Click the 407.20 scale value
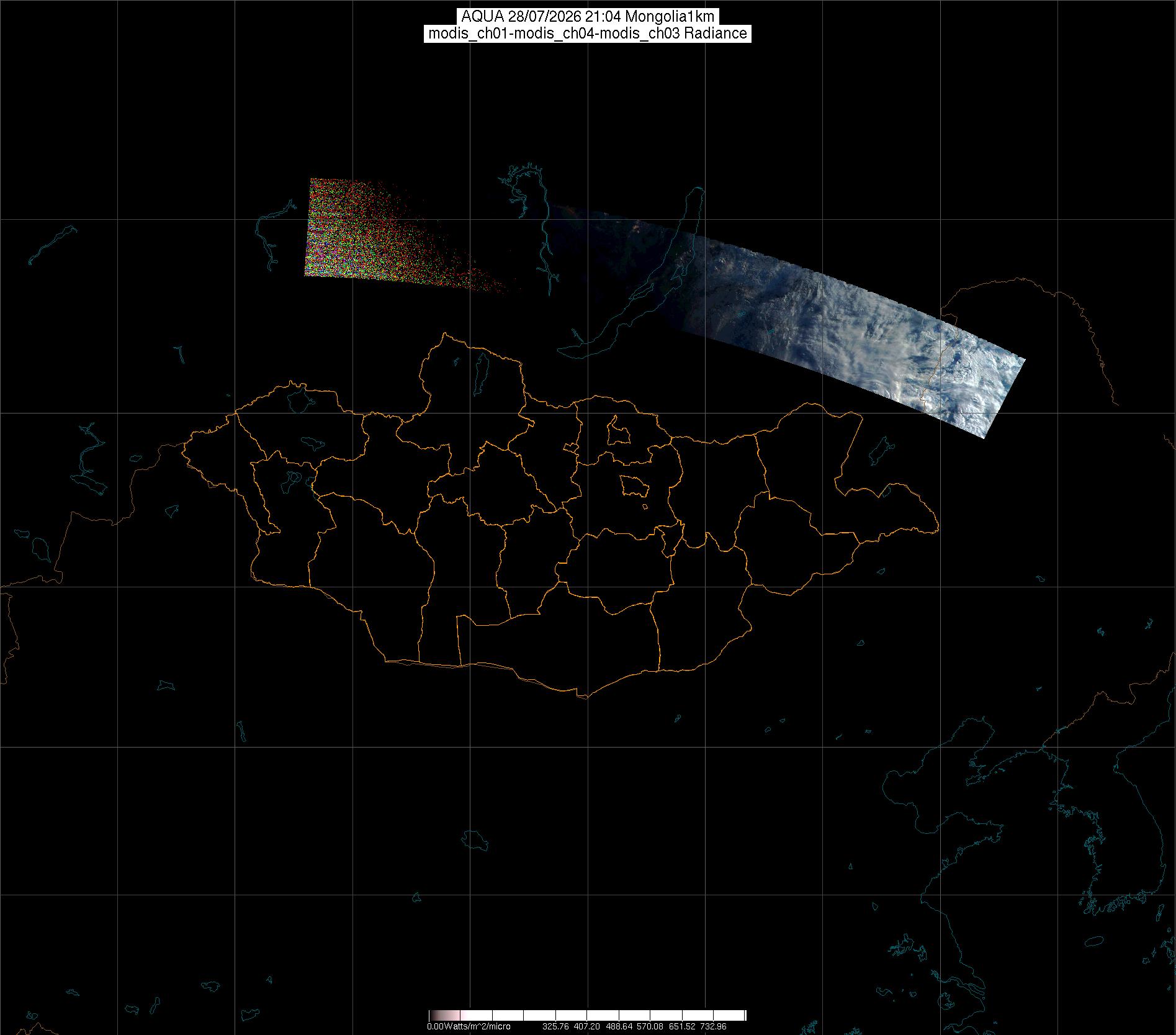 pos(588,1026)
